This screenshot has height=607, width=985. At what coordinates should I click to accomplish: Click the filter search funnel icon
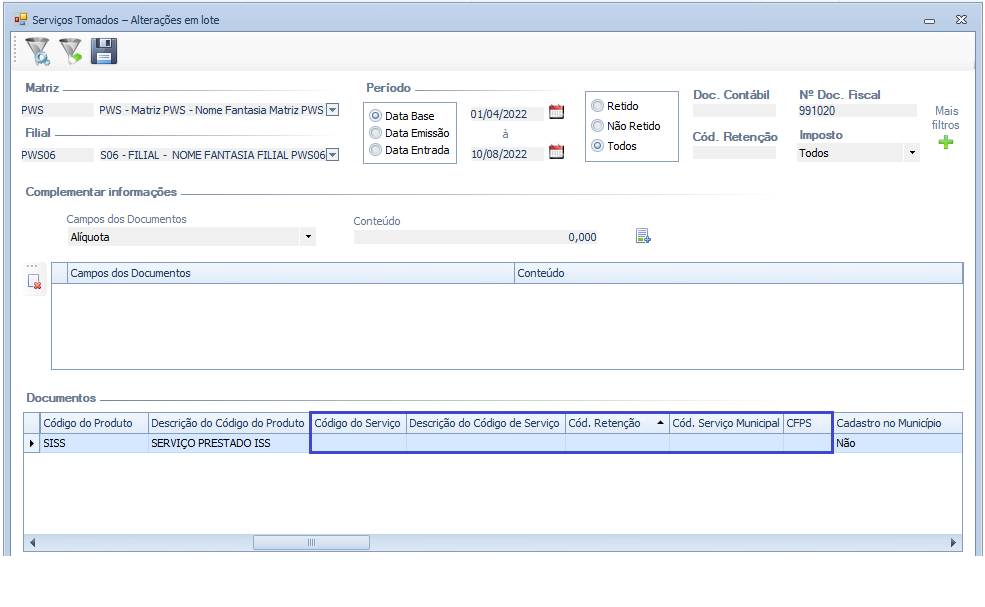37,51
